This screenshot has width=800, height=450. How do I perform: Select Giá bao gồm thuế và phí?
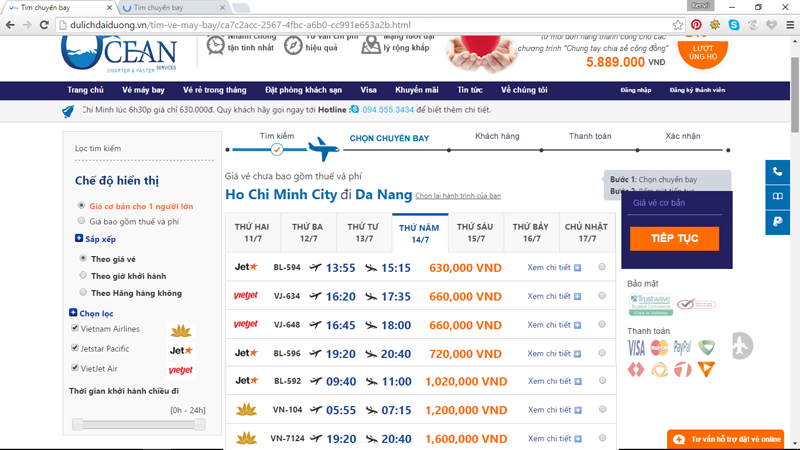point(81,221)
